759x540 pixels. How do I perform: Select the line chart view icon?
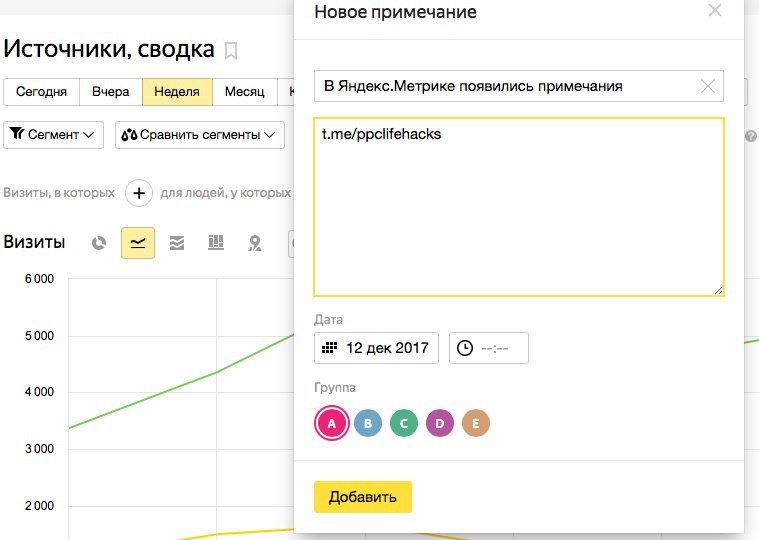click(138, 243)
